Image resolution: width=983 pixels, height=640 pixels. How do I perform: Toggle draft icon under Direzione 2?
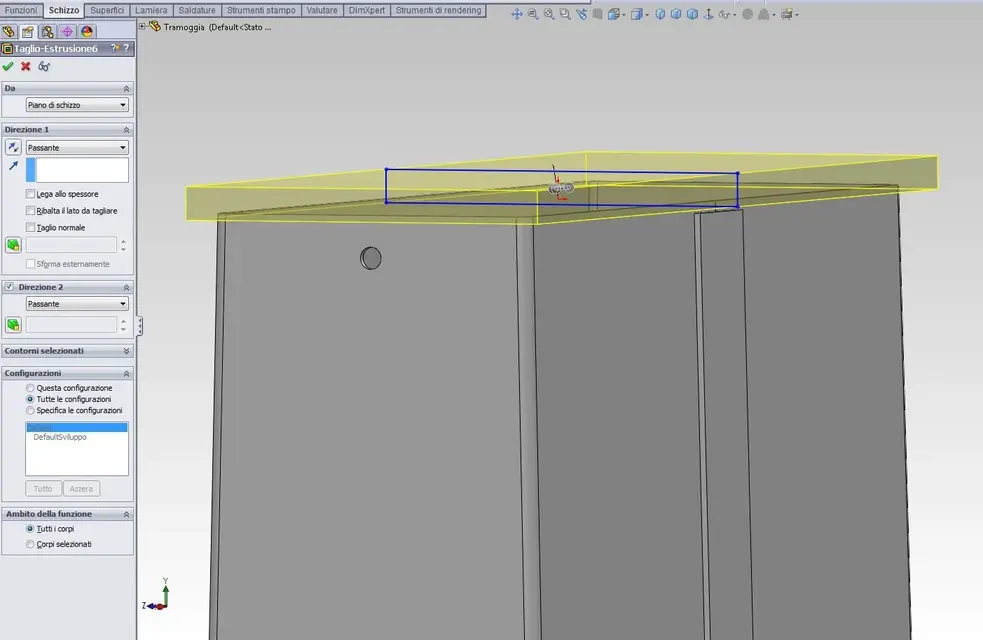(13, 325)
